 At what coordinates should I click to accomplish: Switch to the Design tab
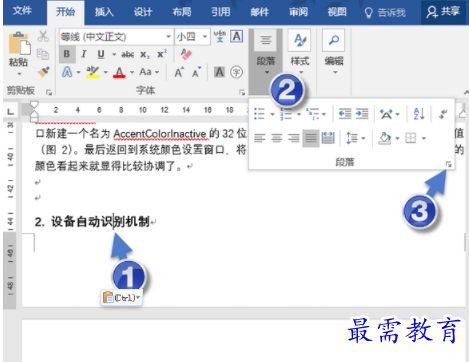(x=143, y=12)
